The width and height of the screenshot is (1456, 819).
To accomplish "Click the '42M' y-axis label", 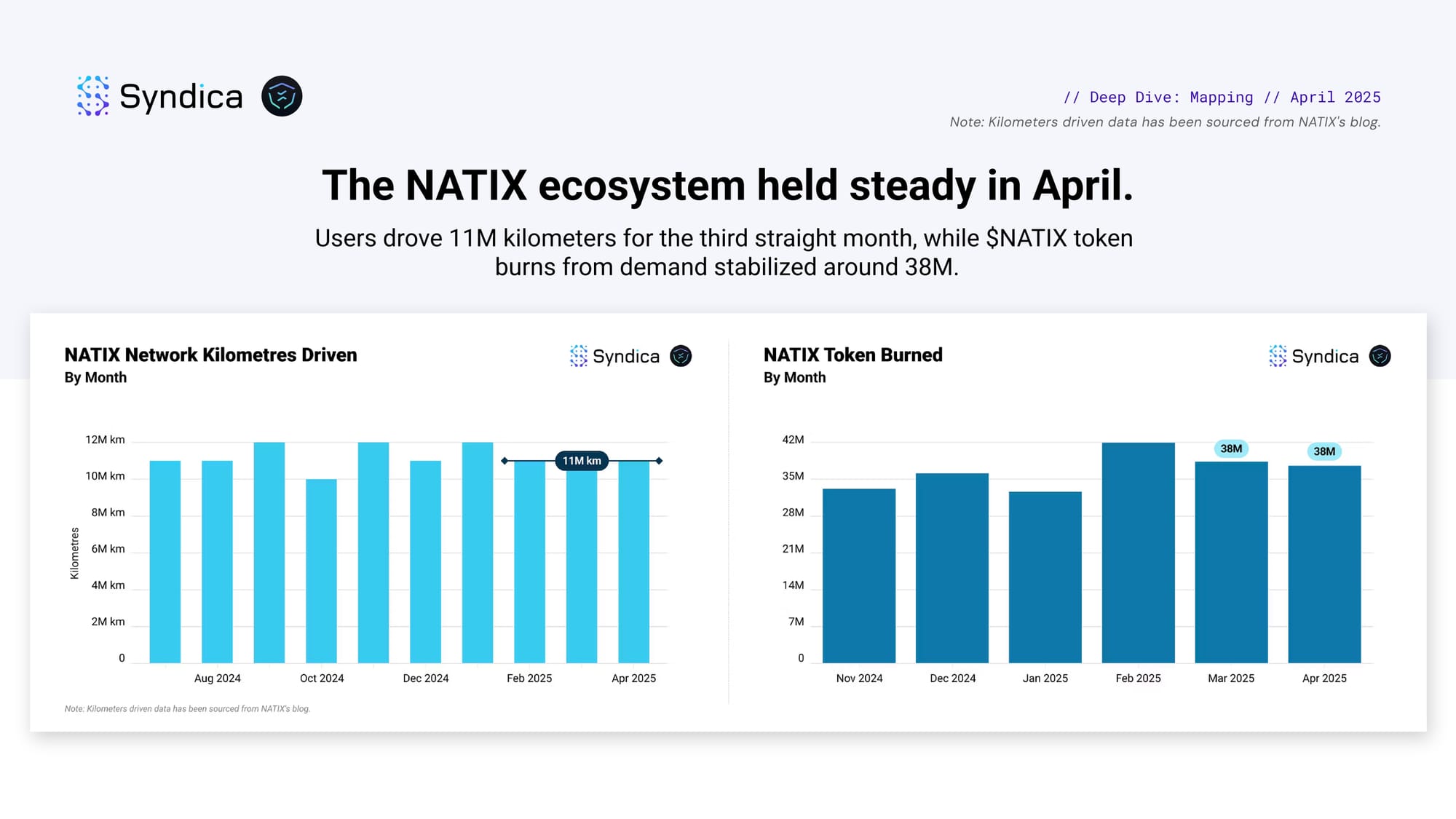I will click(x=793, y=440).
